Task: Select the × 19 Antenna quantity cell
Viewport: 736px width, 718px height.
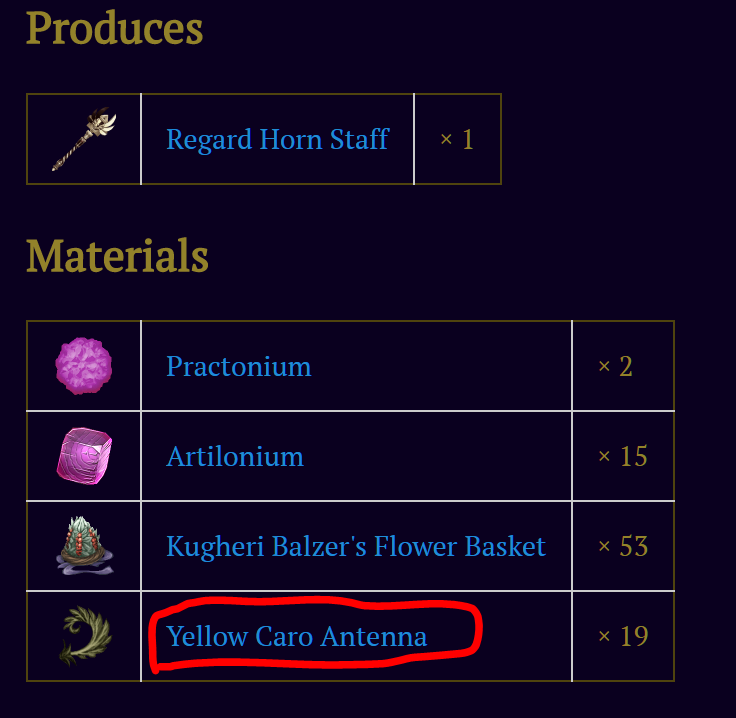Action: [622, 636]
